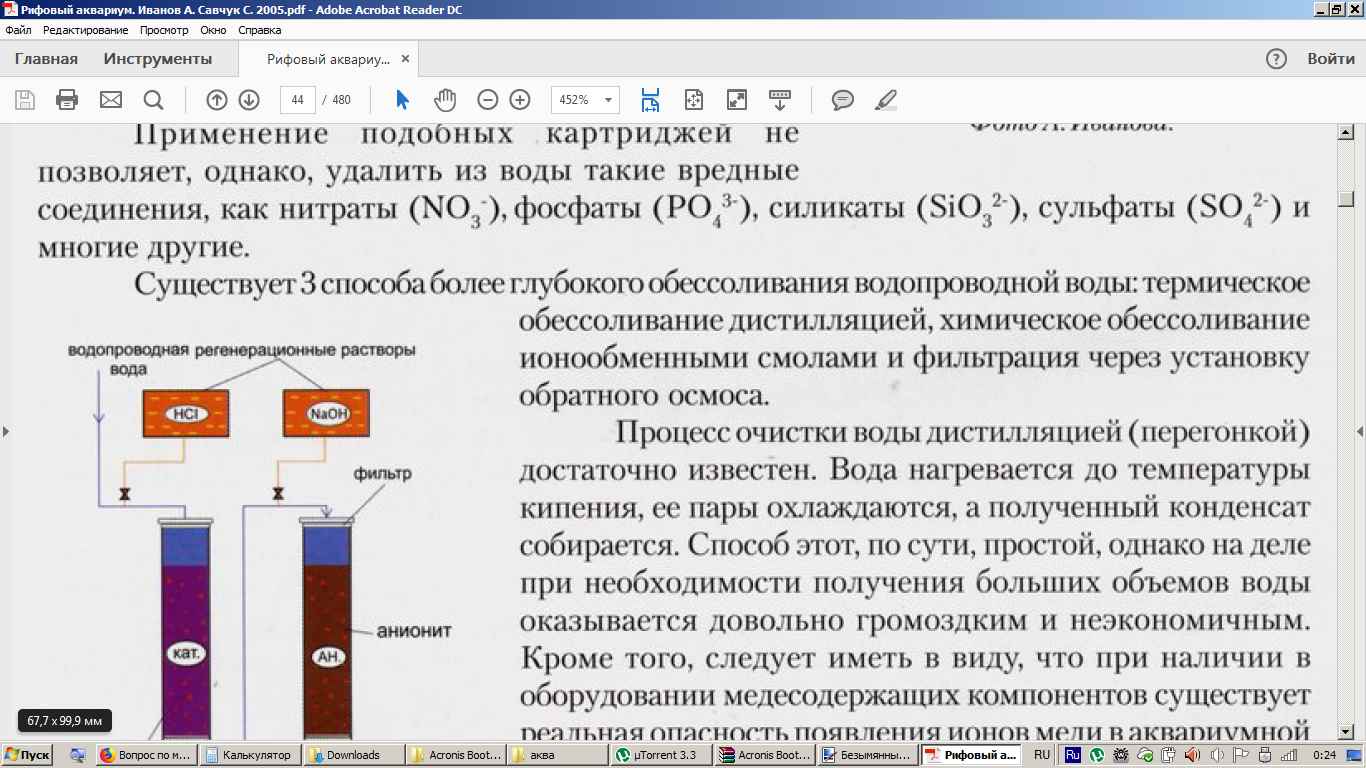Expand the right tools pane

pos(1359,431)
